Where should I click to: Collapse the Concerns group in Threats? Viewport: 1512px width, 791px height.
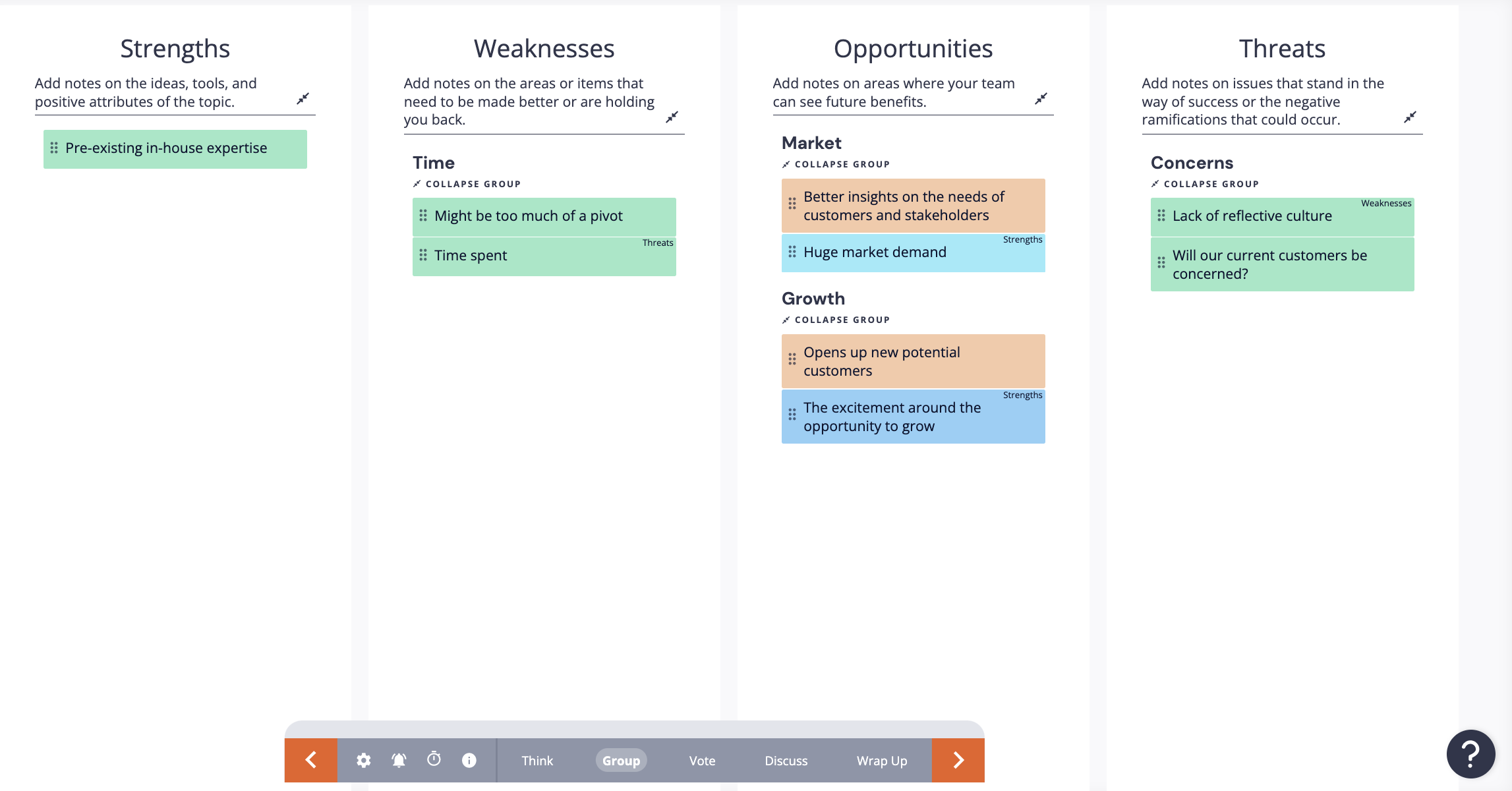pyautogui.click(x=1205, y=184)
